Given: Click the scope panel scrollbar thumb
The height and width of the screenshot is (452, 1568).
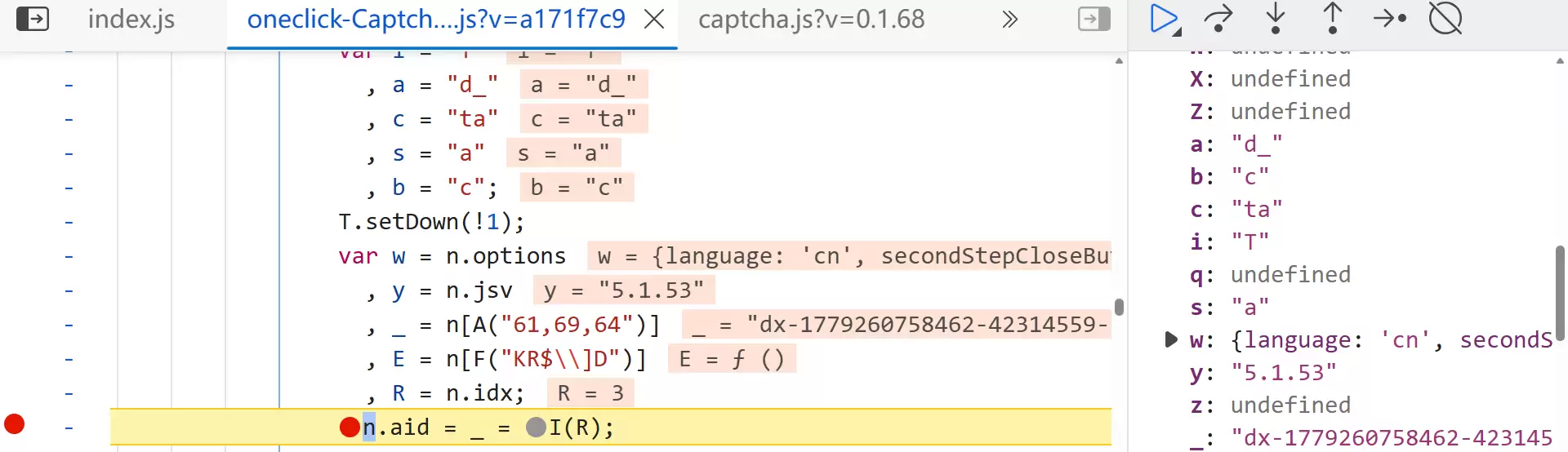Looking at the screenshot, I should (1561, 294).
